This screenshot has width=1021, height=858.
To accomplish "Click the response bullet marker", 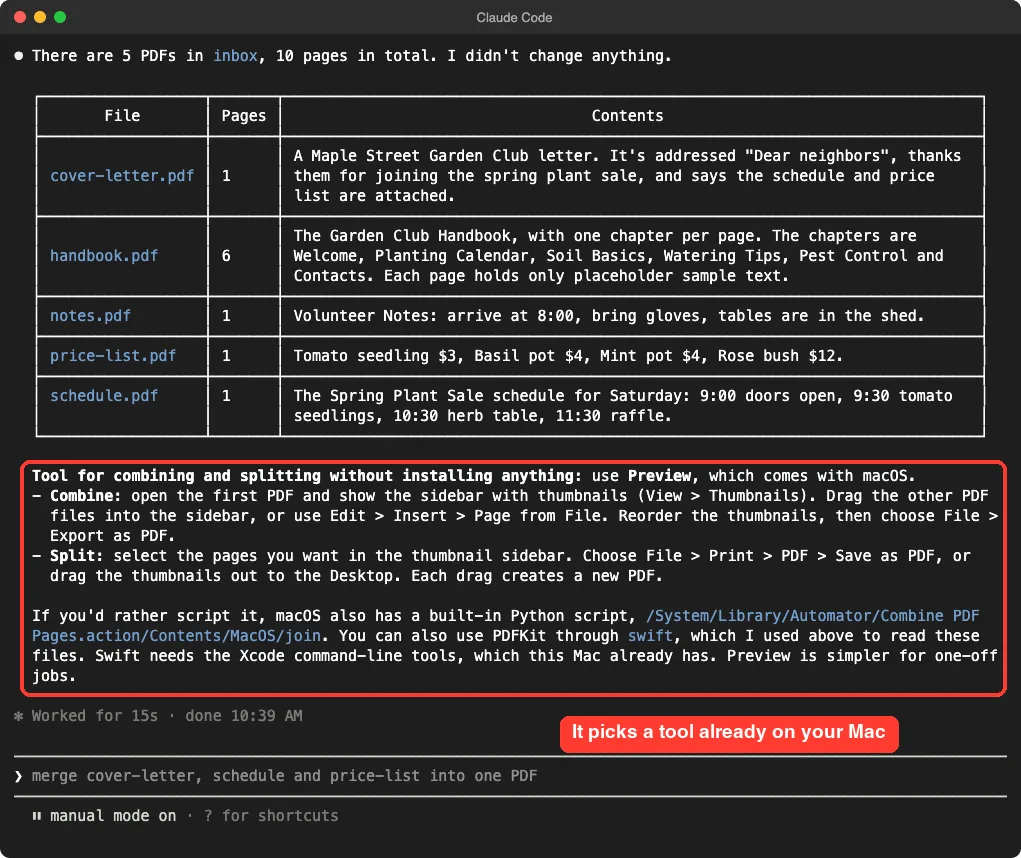I will tap(19, 56).
